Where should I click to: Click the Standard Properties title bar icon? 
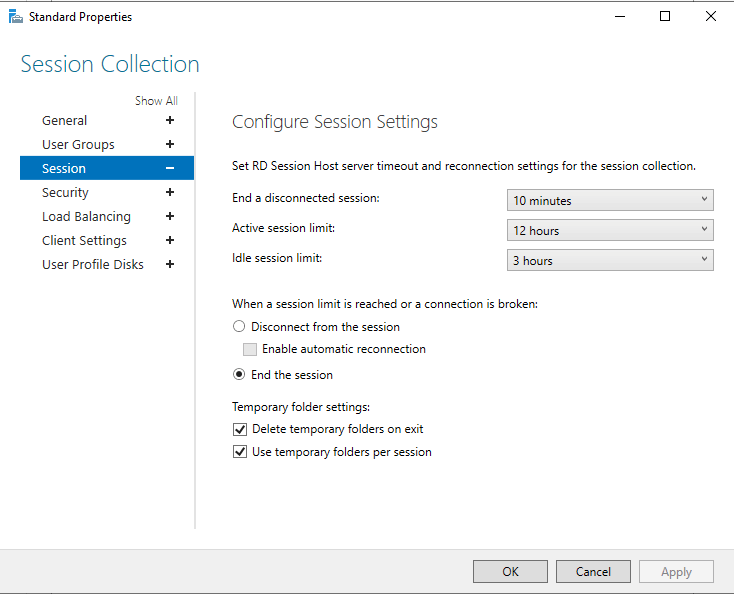point(16,17)
